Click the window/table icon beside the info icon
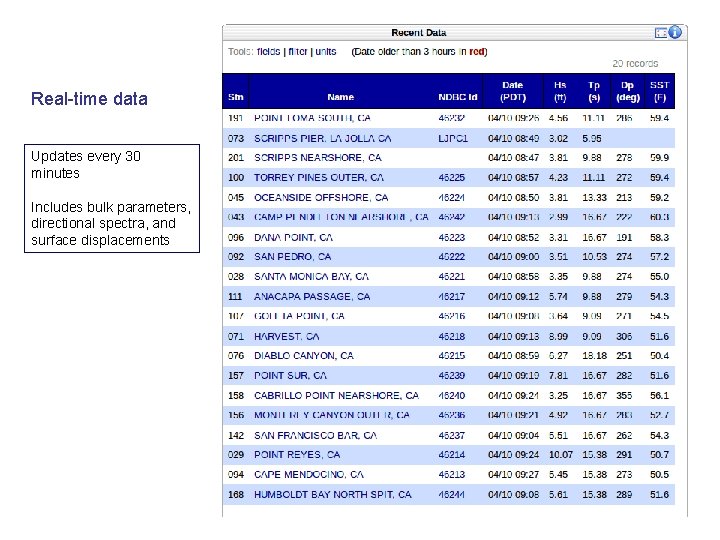Viewport: 720px width, 540px height. tap(661, 33)
